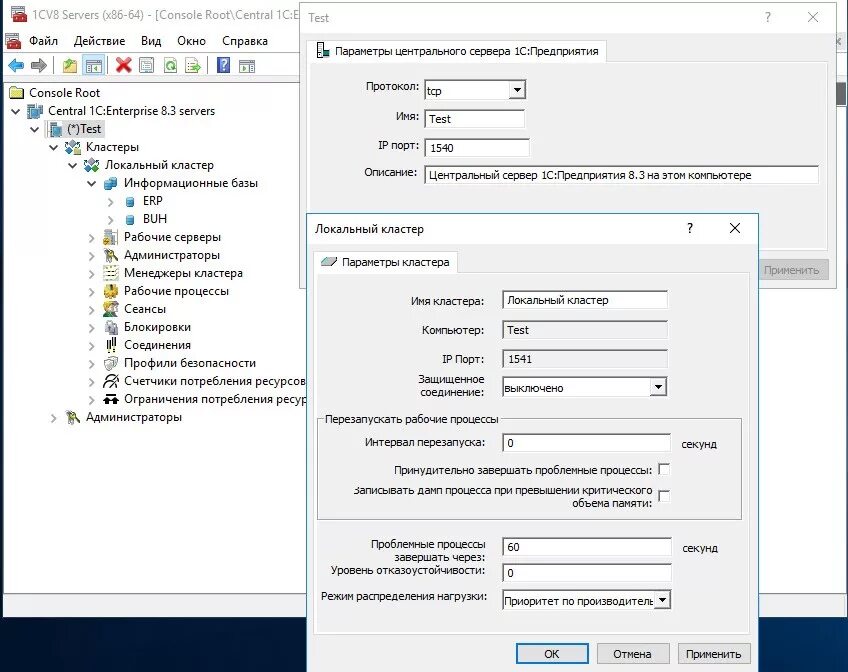Click the Central 1C:Enterprise 8.3 servers icon

(x=35, y=111)
